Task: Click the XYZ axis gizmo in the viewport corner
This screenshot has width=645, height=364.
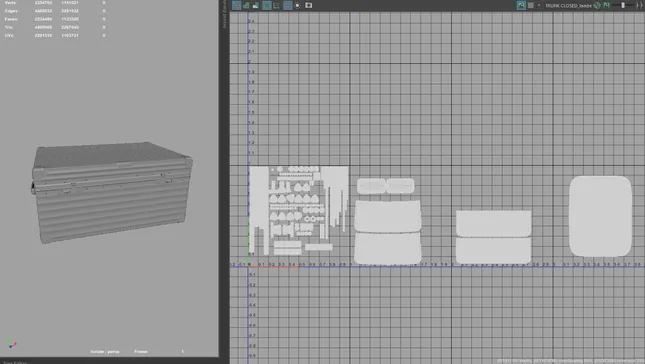Action: point(11,343)
